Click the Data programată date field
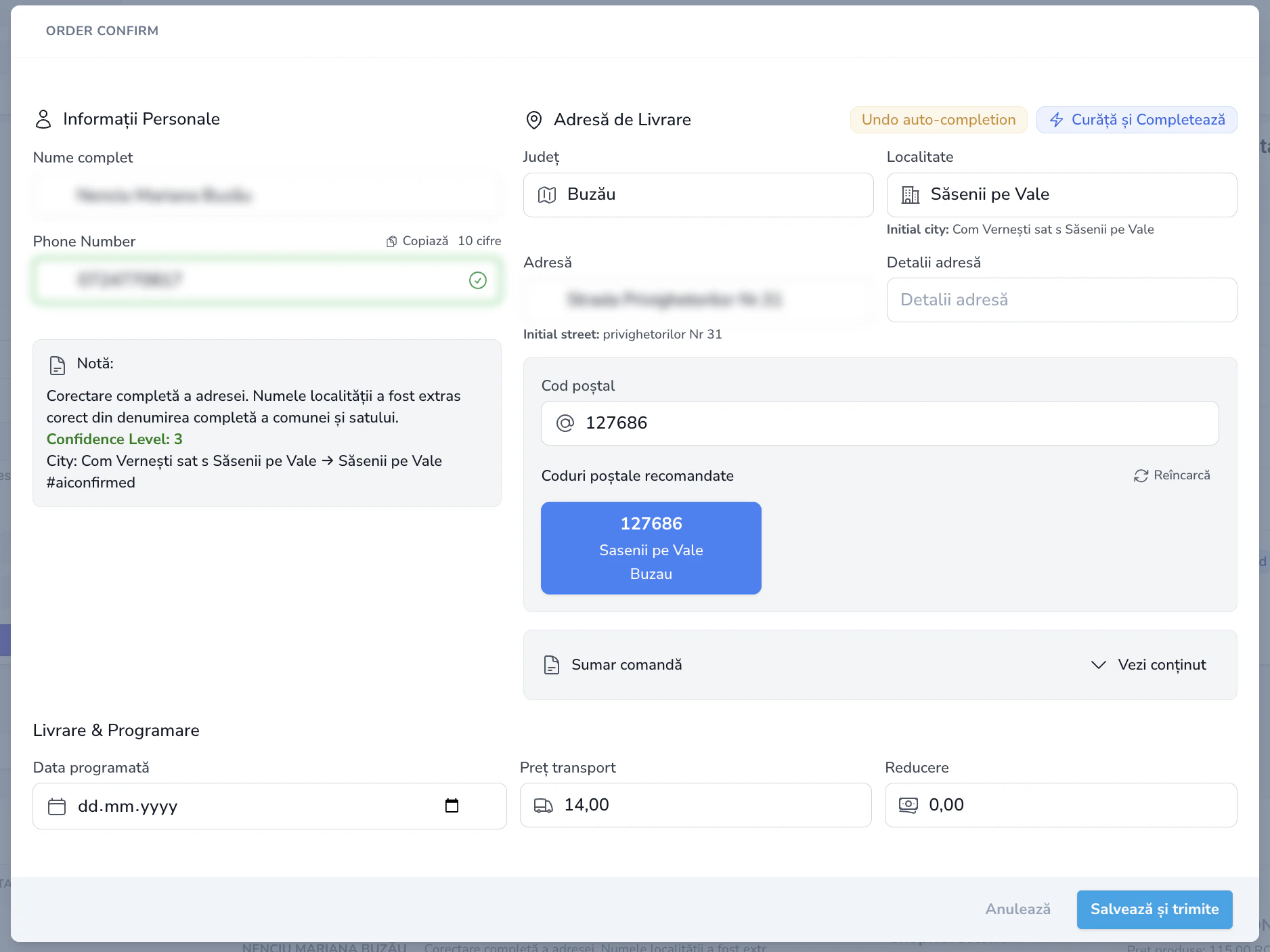The image size is (1270, 952). click(x=269, y=806)
